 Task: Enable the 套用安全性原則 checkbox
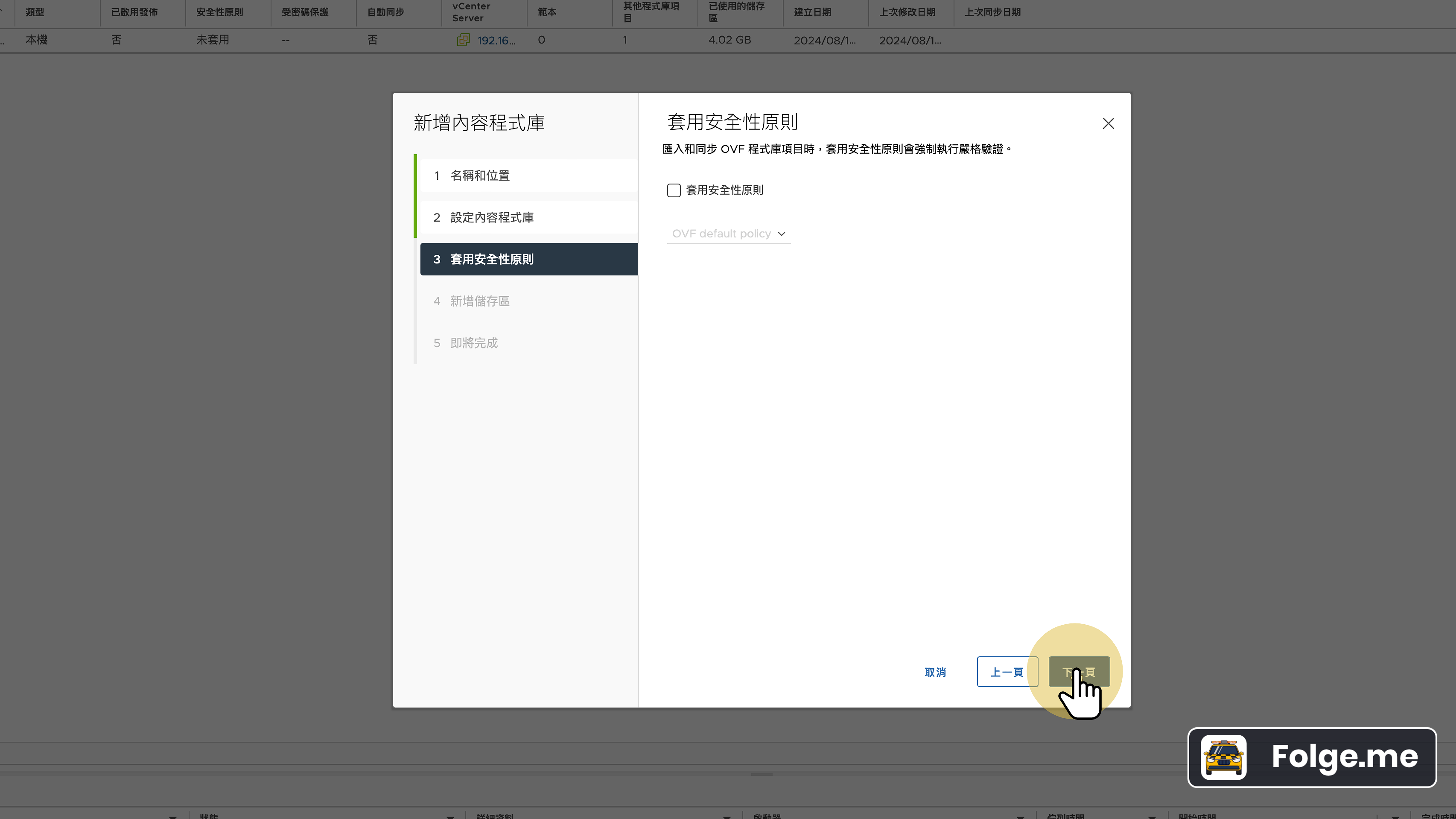(x=673, y=190)
